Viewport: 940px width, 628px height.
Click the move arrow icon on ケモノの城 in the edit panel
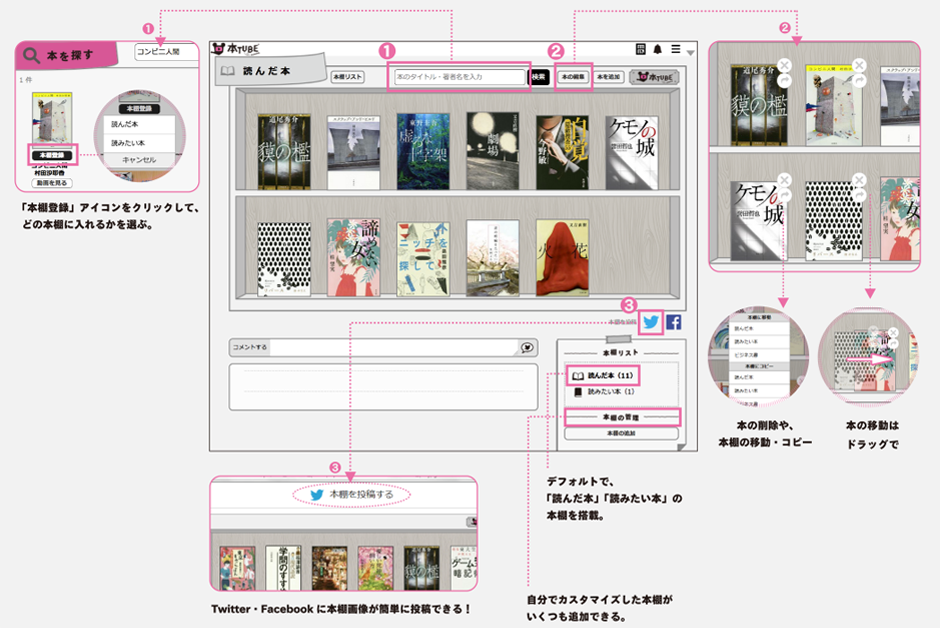pos(784,195)
